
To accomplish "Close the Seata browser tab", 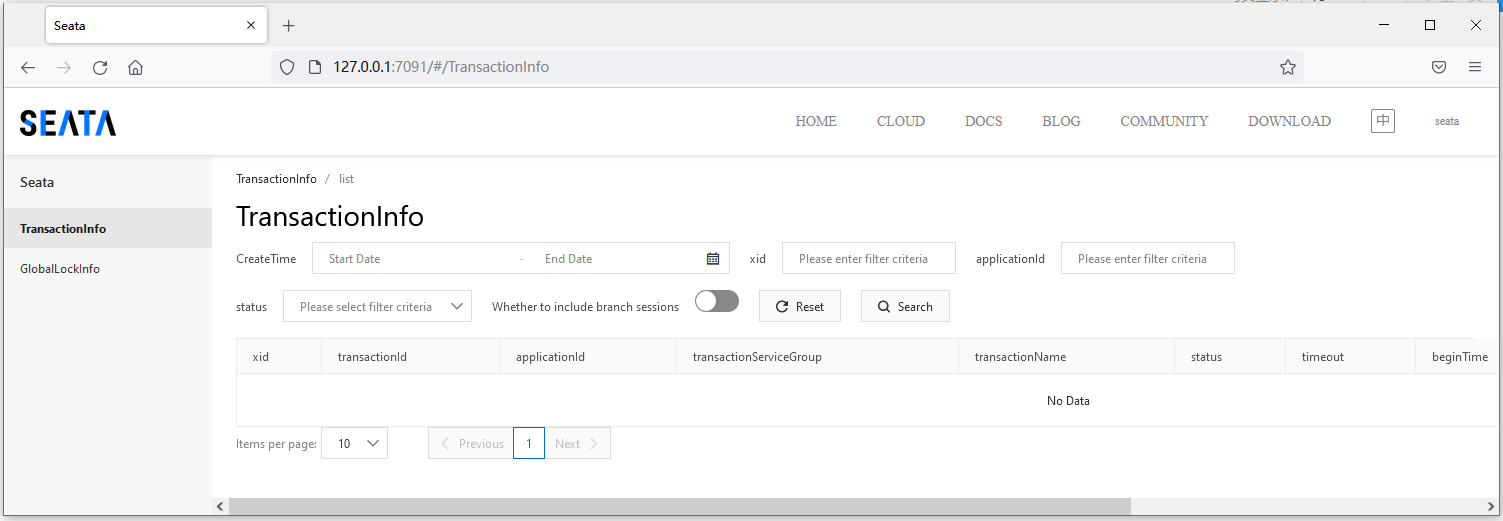I will point(251,26).
